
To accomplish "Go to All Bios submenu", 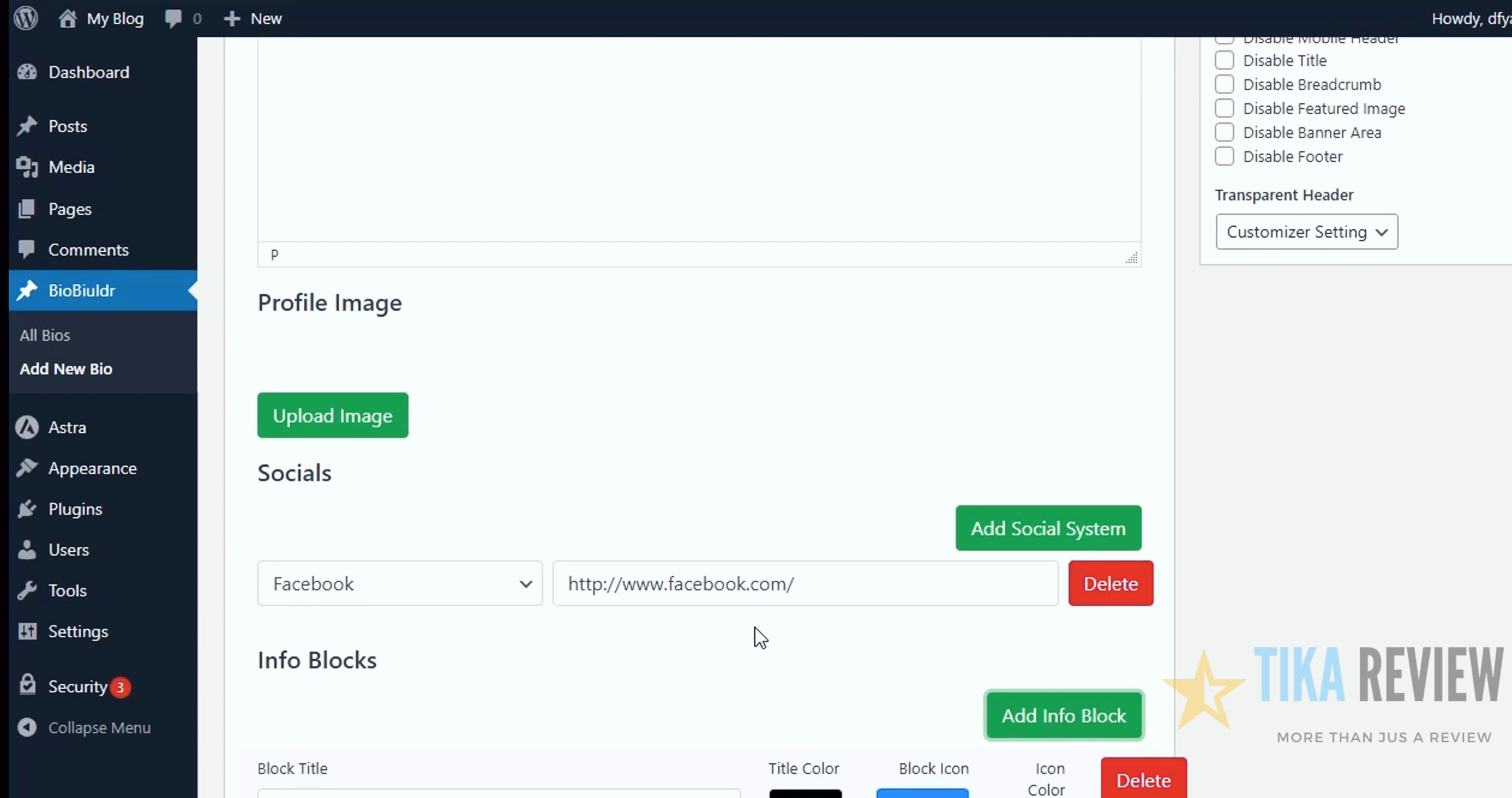I will click(x=45, y=335).
